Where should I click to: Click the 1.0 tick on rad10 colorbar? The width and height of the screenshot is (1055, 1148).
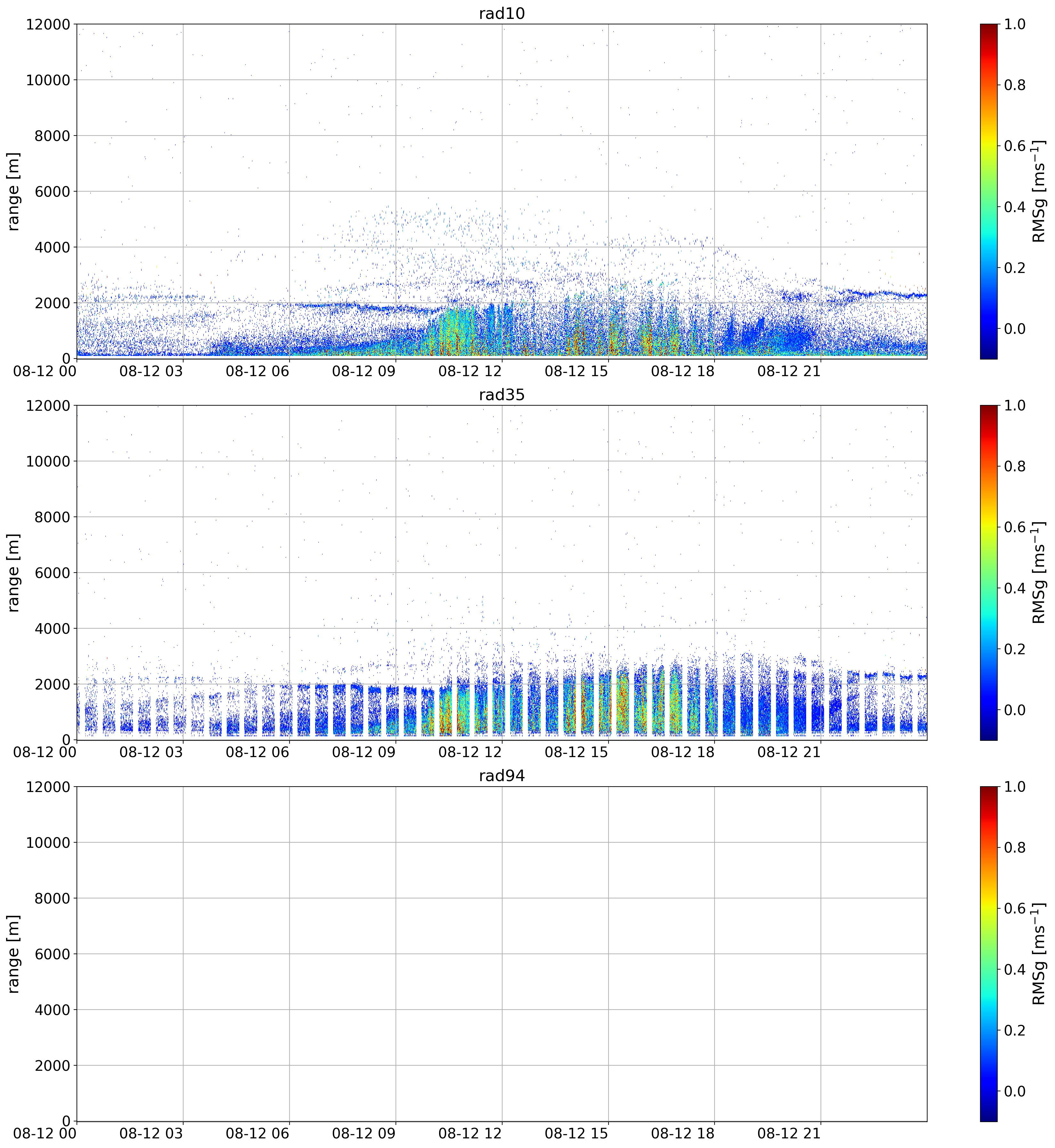point(1015,25)
